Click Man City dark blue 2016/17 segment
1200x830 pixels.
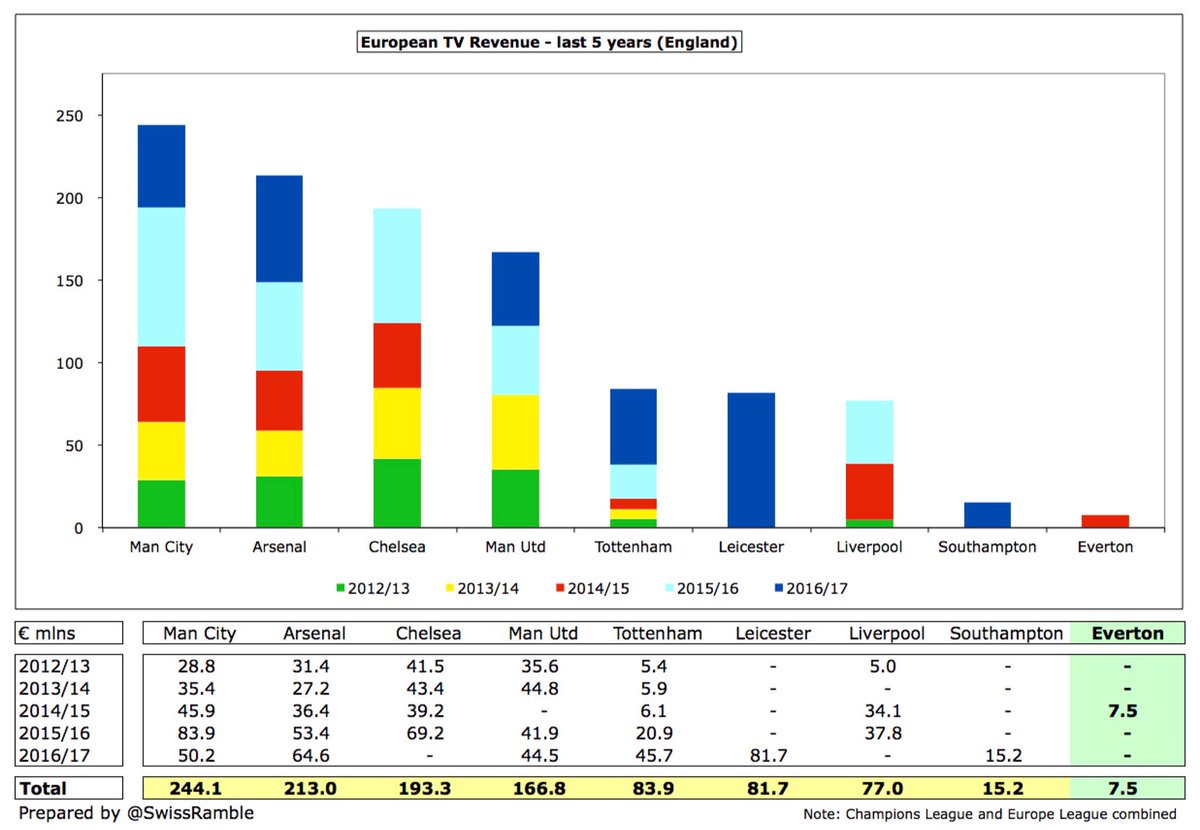point(161,166)
